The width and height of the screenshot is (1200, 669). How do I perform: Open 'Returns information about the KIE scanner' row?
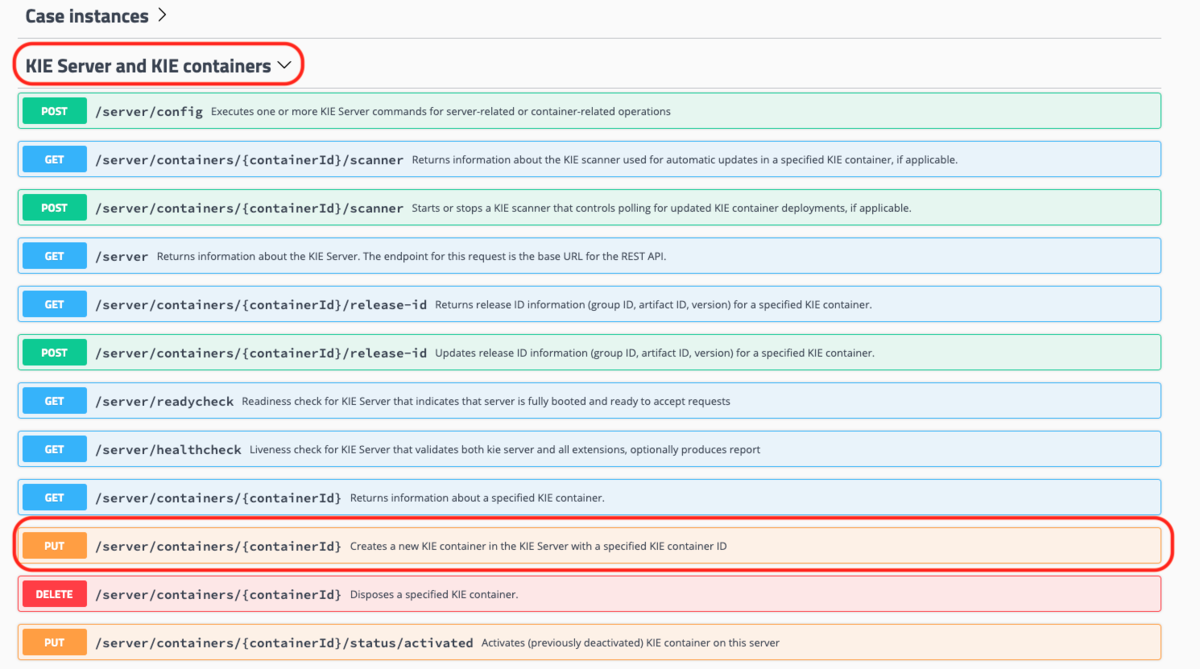(x=589, y=159)
